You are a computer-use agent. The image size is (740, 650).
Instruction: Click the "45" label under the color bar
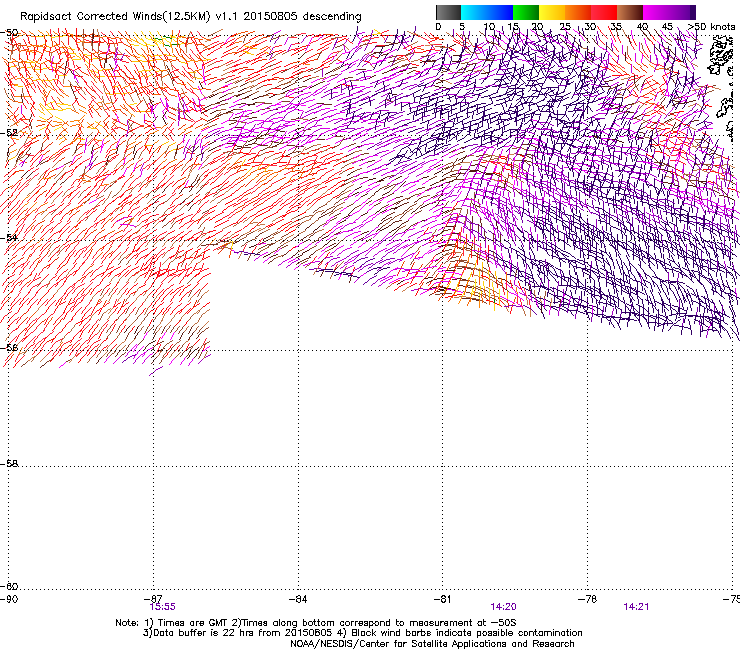tap(666, 27)
